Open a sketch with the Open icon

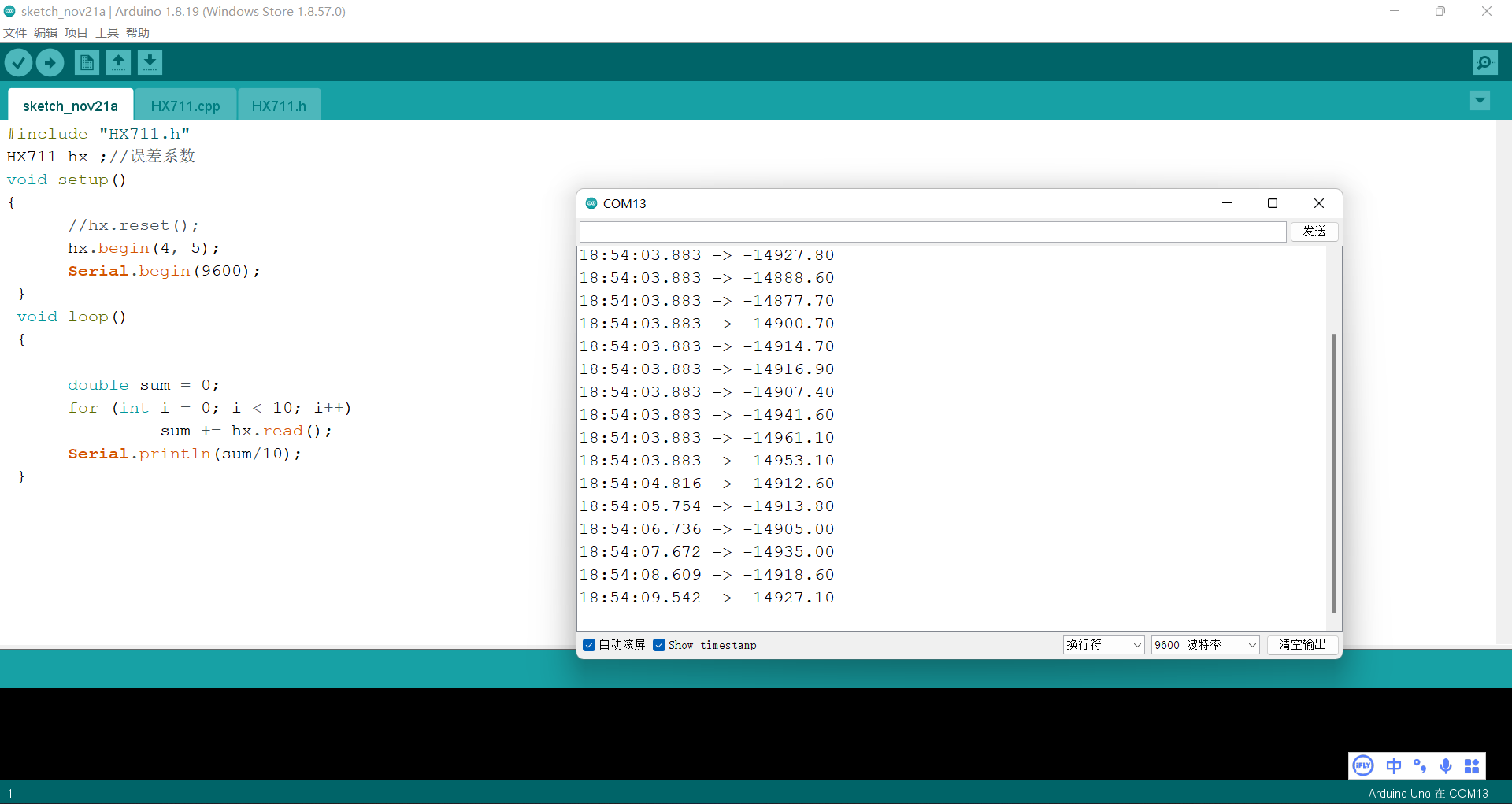(118, 62)
